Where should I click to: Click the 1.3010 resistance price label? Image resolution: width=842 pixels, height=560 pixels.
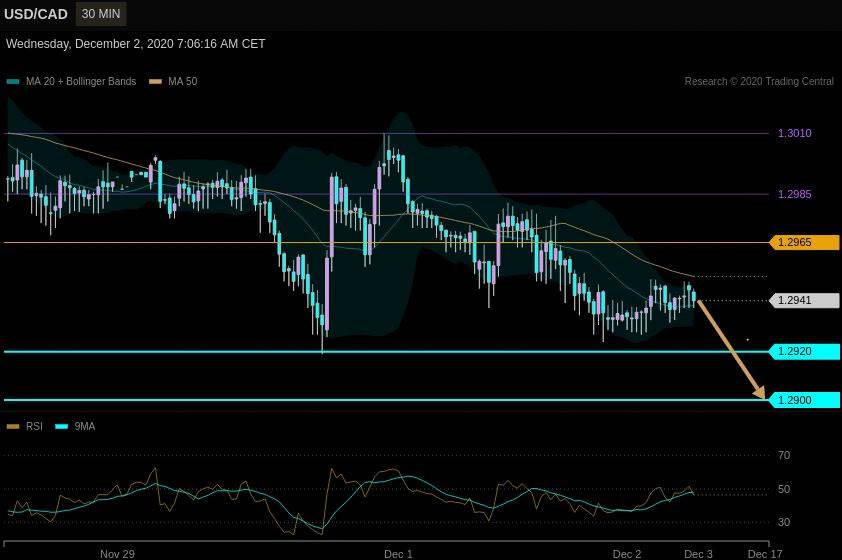795,133
